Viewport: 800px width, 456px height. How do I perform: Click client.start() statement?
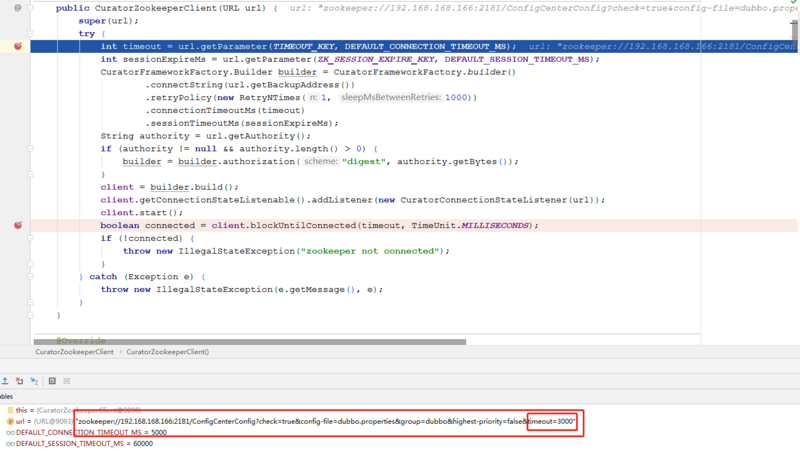(141, 213)
